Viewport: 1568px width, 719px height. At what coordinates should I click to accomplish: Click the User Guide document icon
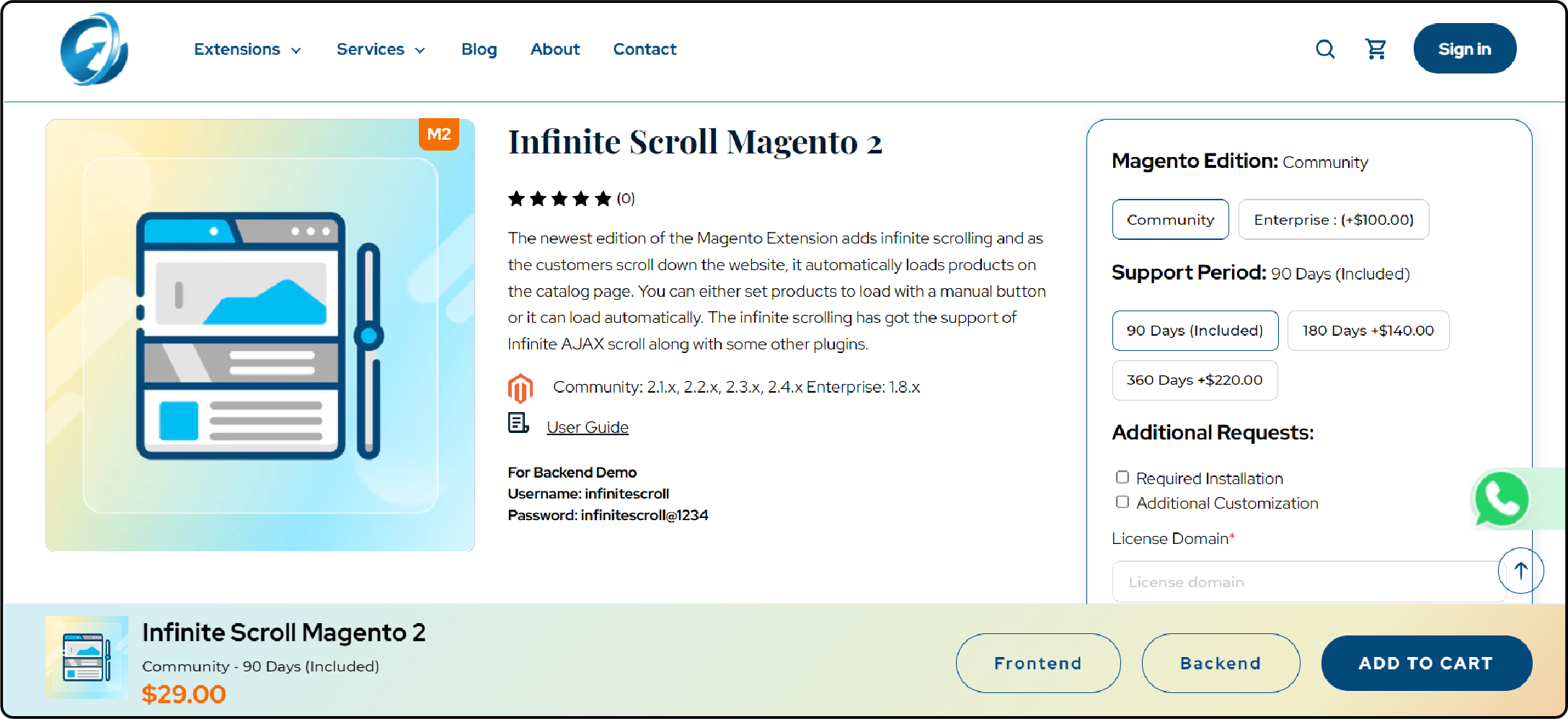[x=518, y=424]
